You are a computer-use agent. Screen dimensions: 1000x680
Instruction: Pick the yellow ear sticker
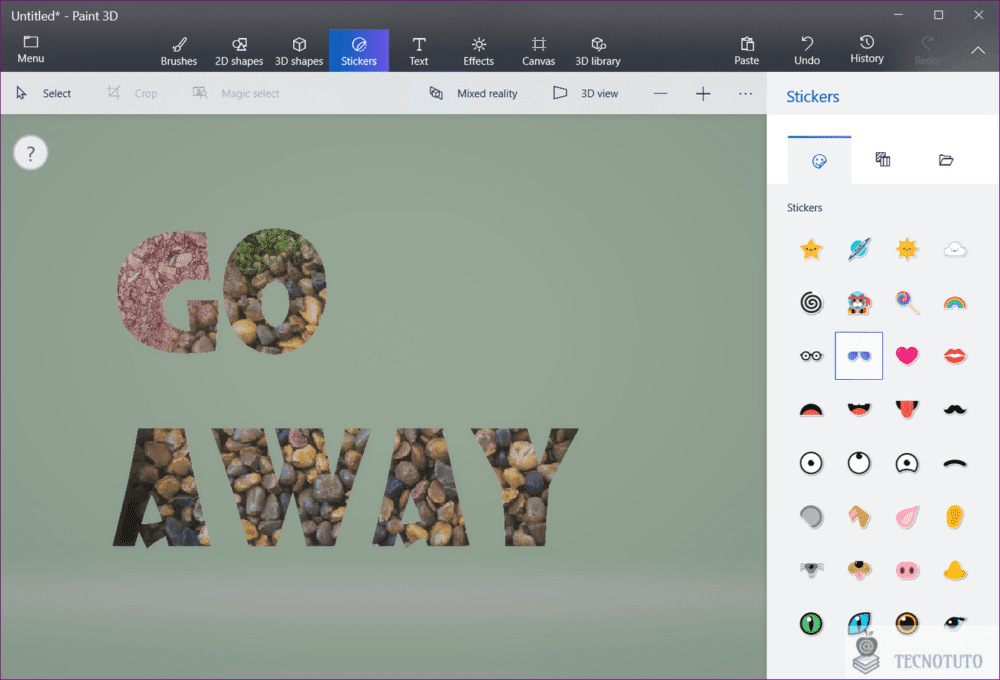pos(955,517)
